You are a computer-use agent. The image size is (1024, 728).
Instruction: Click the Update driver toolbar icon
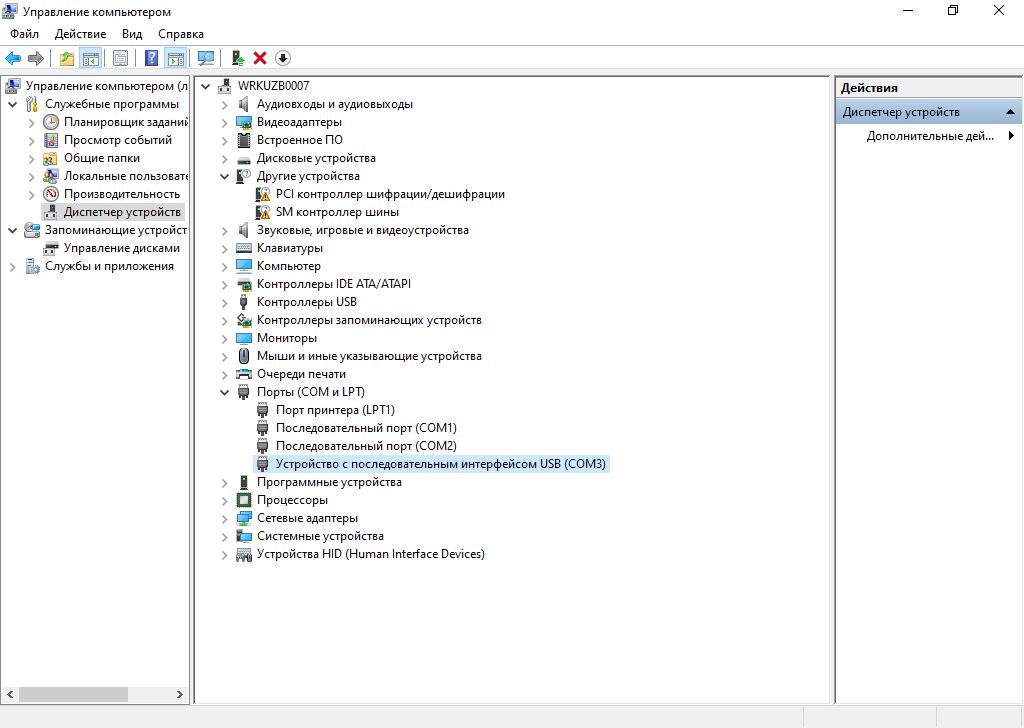pos(238,58)
